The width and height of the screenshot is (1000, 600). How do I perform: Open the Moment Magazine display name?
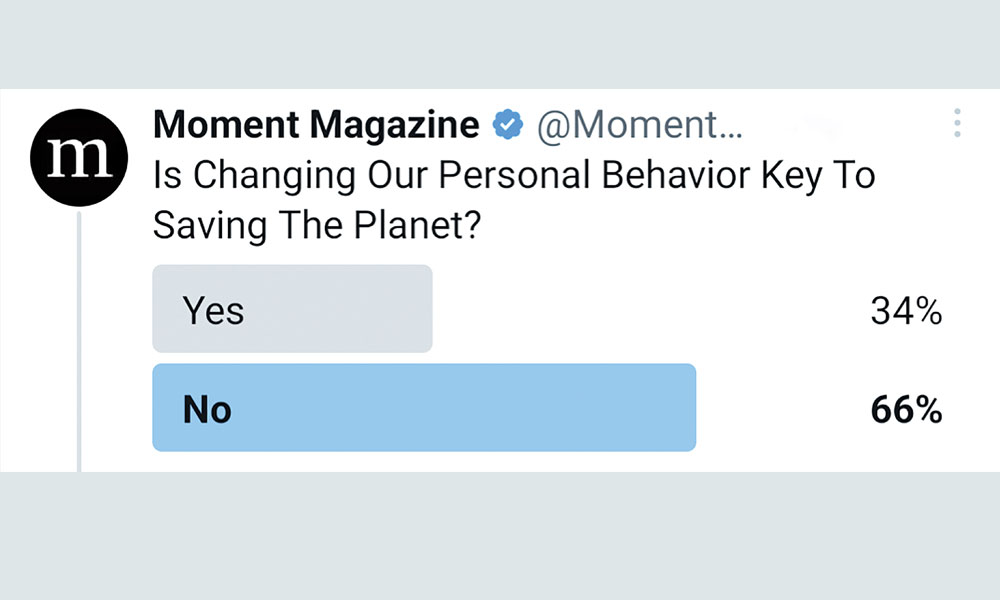[x=316, y=124]
